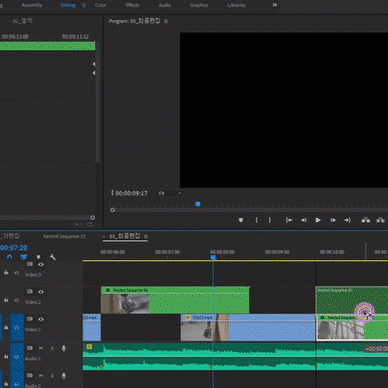Open the Fit zoom level dropdown
The height and width of the screenshot is (388, 388).
point(170,193)
